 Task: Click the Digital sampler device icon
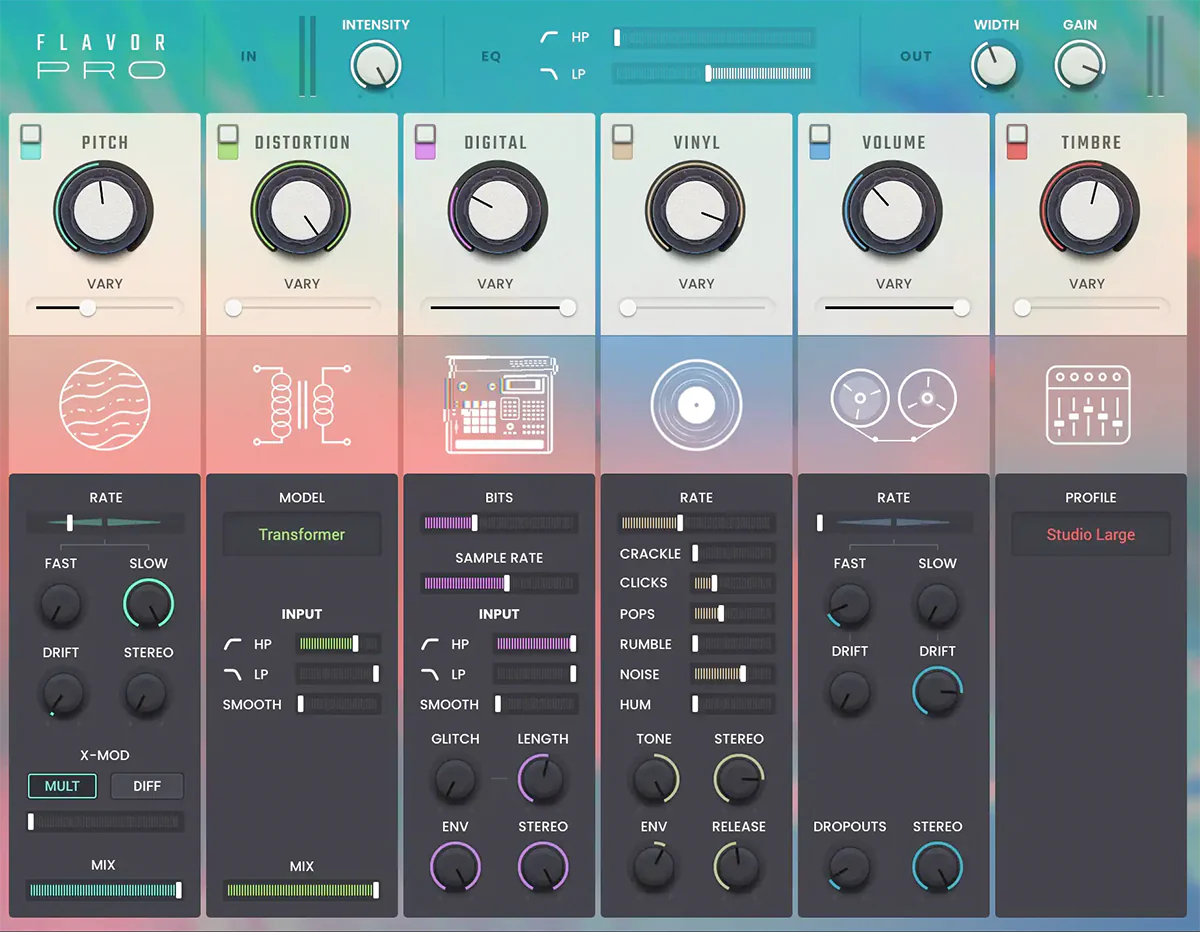click(x=498, y=404)
